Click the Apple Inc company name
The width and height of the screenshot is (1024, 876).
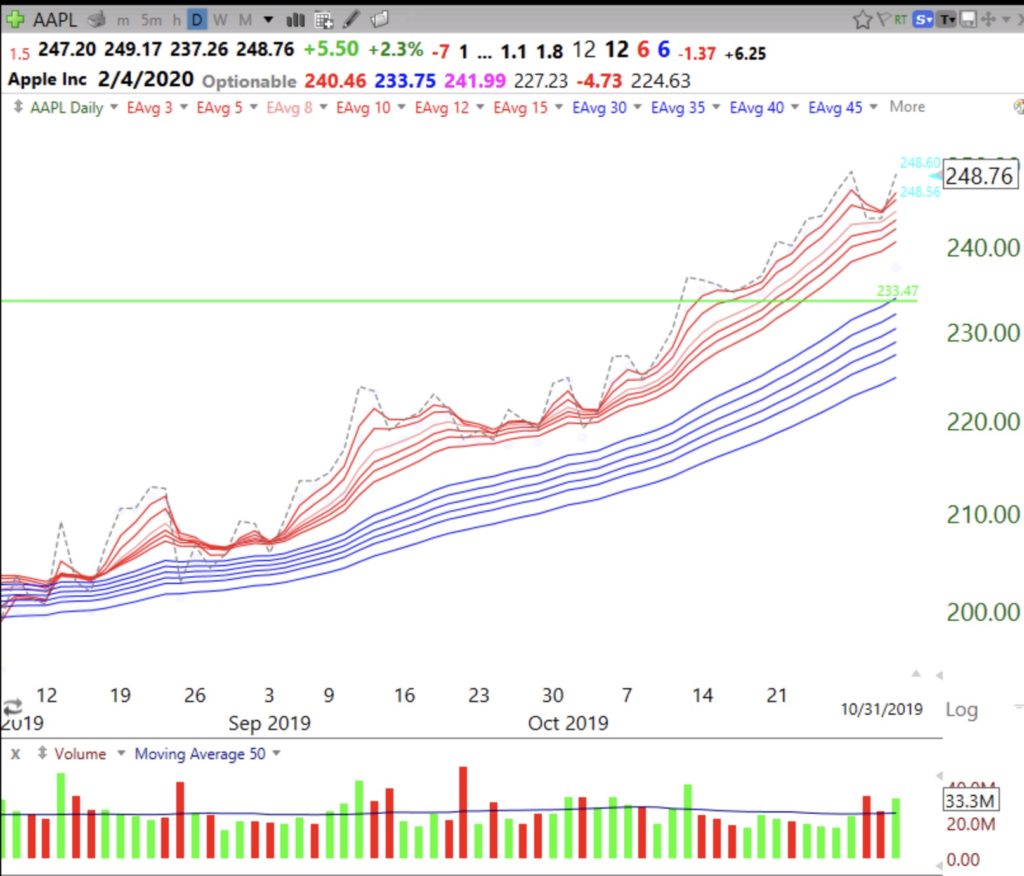pyautogui.click(x=47, y=80)
